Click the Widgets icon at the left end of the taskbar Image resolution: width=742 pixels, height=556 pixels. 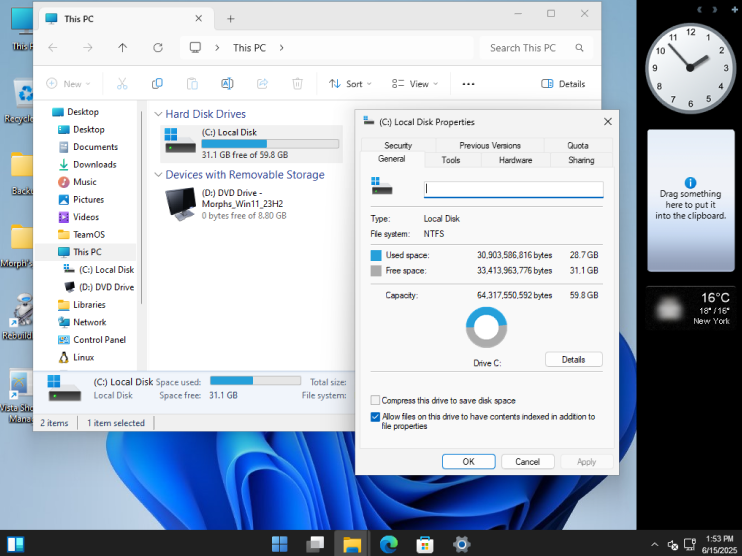(15, 544)
